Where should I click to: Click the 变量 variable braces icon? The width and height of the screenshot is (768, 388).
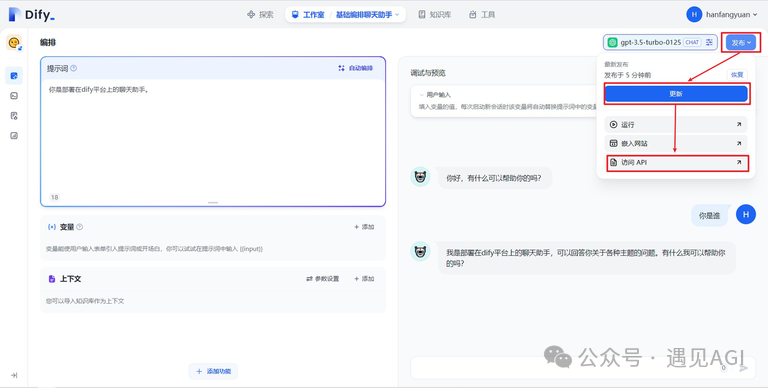[51, 227]
